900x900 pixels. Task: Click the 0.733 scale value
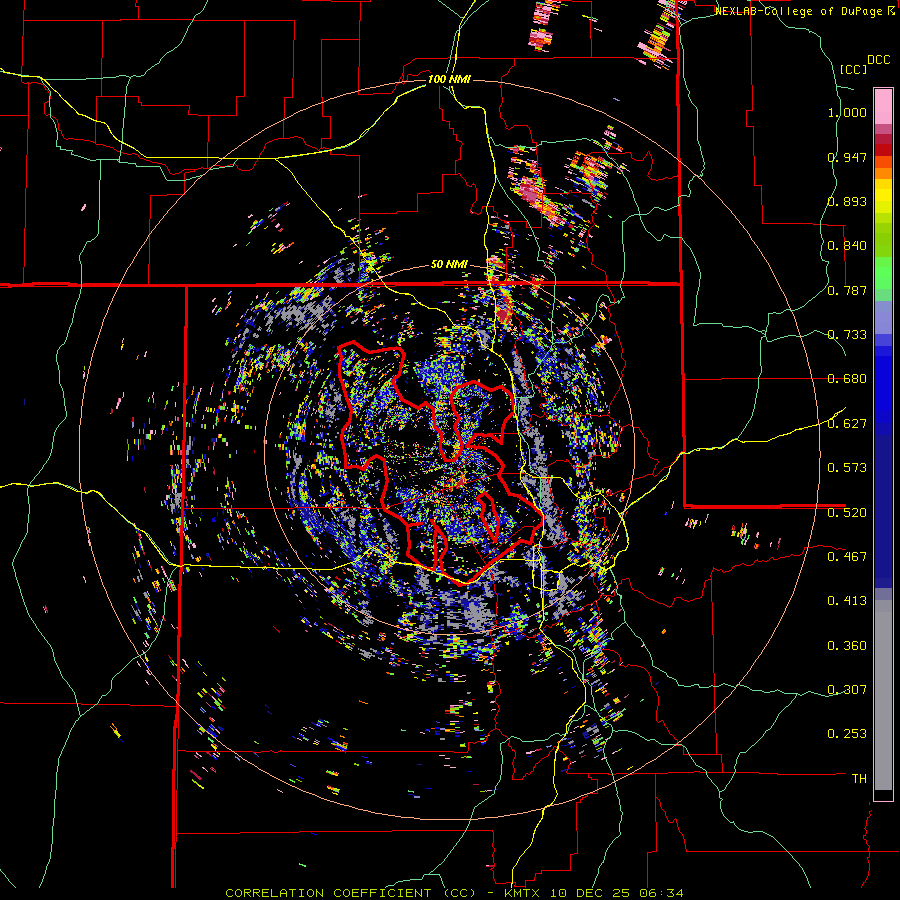tap(847, 335)
